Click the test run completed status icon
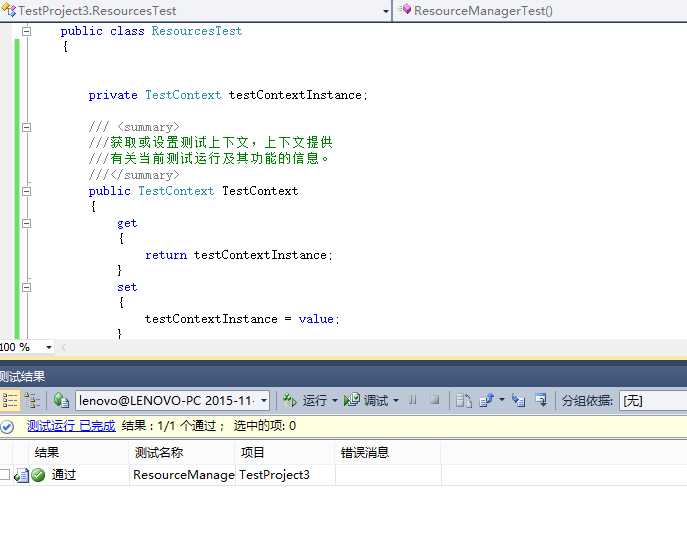Image resolution: width=687 pixels, height=536 pixels. (x=7, y=426)
